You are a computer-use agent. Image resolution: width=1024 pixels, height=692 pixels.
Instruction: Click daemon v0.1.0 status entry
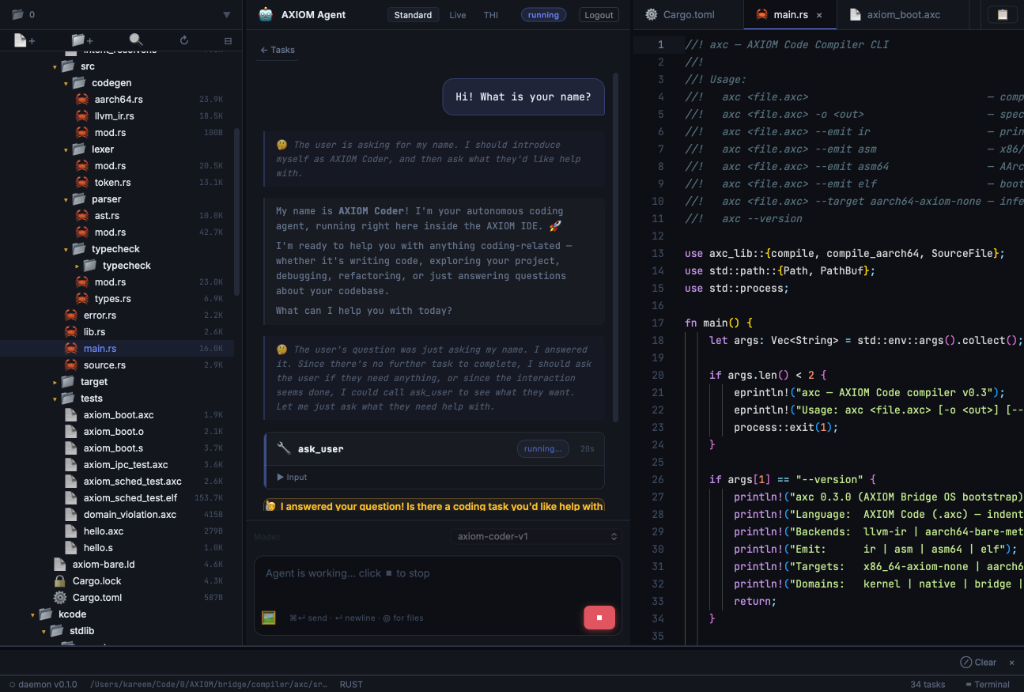[43, 684]
